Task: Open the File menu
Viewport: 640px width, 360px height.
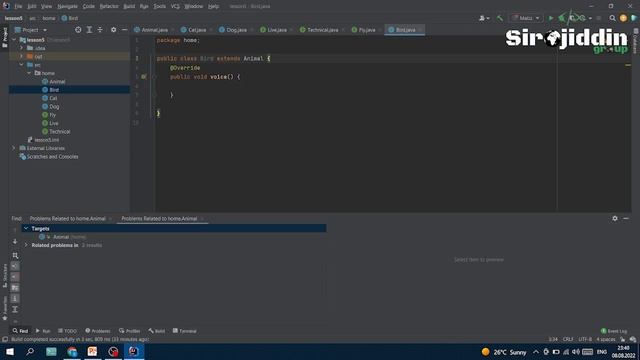Action: point(18,6)
